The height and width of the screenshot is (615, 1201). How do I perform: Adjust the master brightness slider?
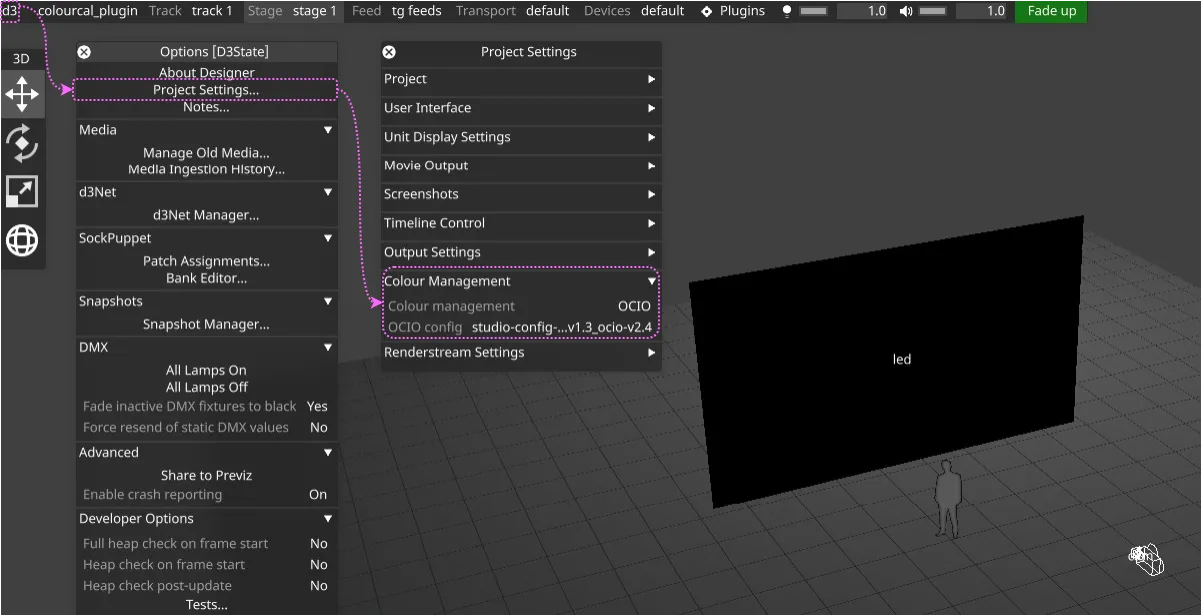pyautogui.click(x=814, y=11)
